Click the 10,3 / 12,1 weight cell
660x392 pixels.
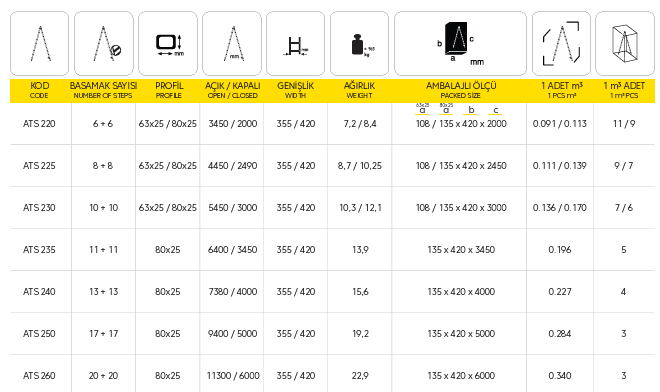360,208
